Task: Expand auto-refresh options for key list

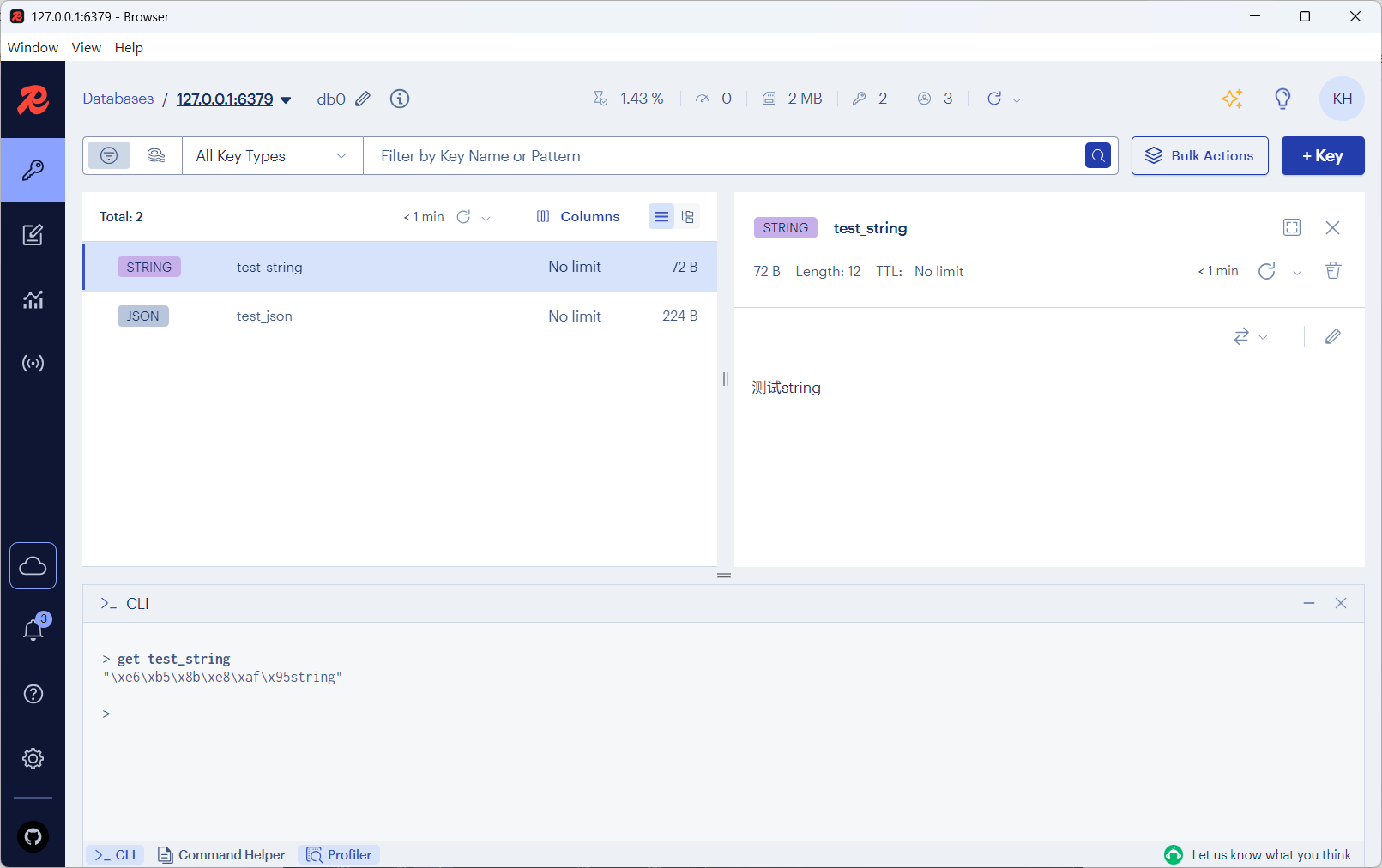Action: coord(486,218)
